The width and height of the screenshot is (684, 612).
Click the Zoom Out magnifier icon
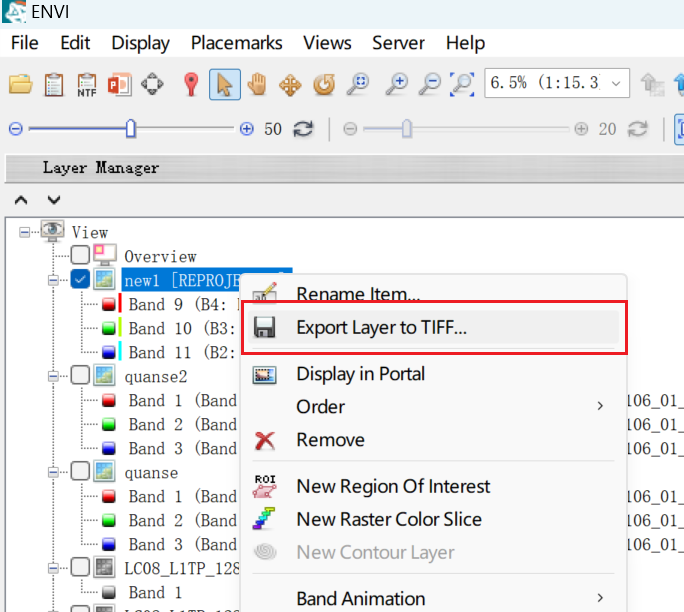[x=430, y=84]
